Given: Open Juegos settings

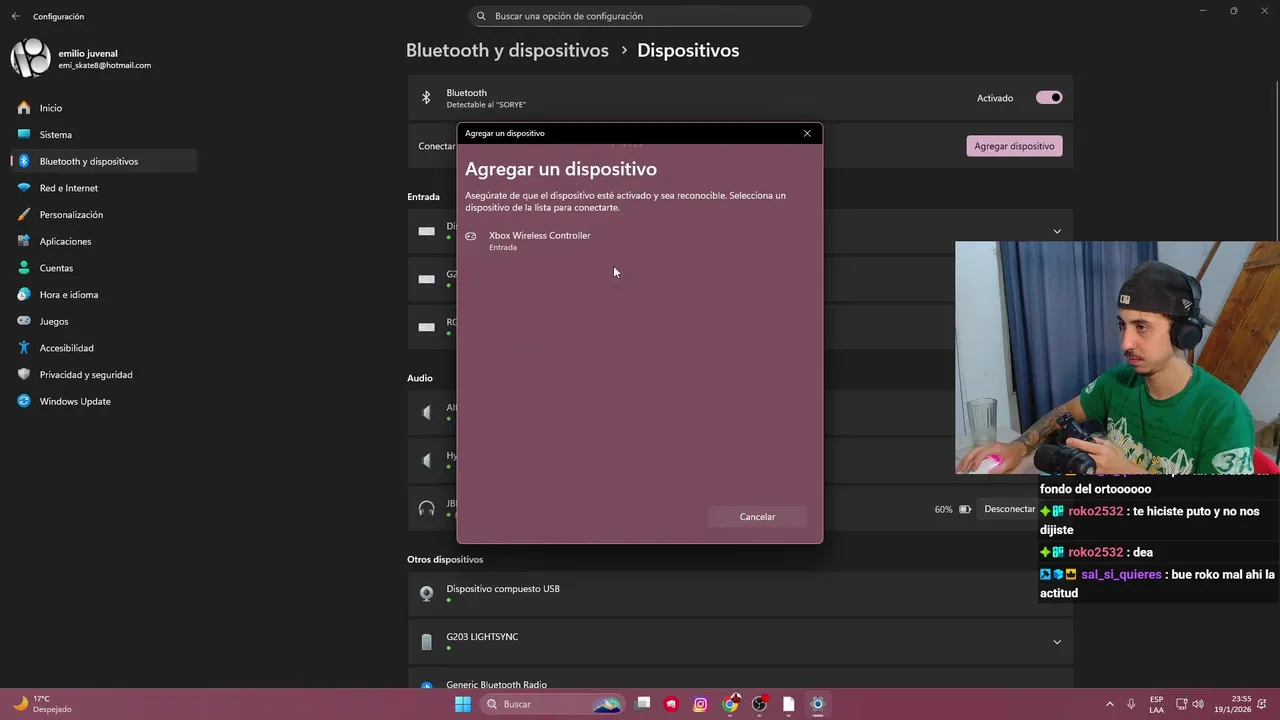Looking at the screenshot, I should [104, 321].
